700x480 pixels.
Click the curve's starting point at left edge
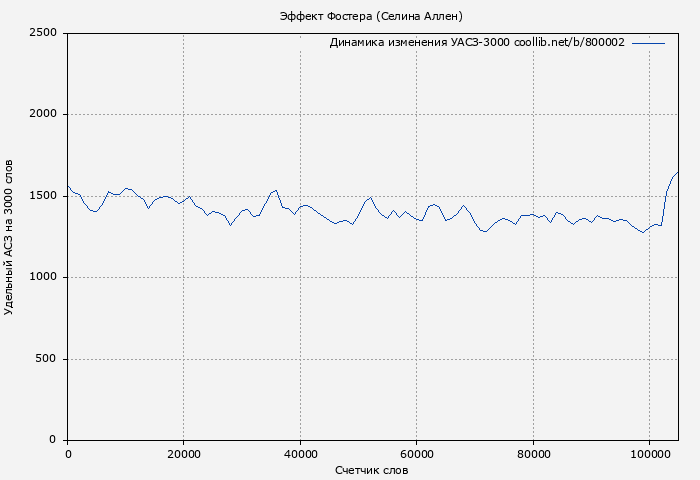(x=68, y=186)
